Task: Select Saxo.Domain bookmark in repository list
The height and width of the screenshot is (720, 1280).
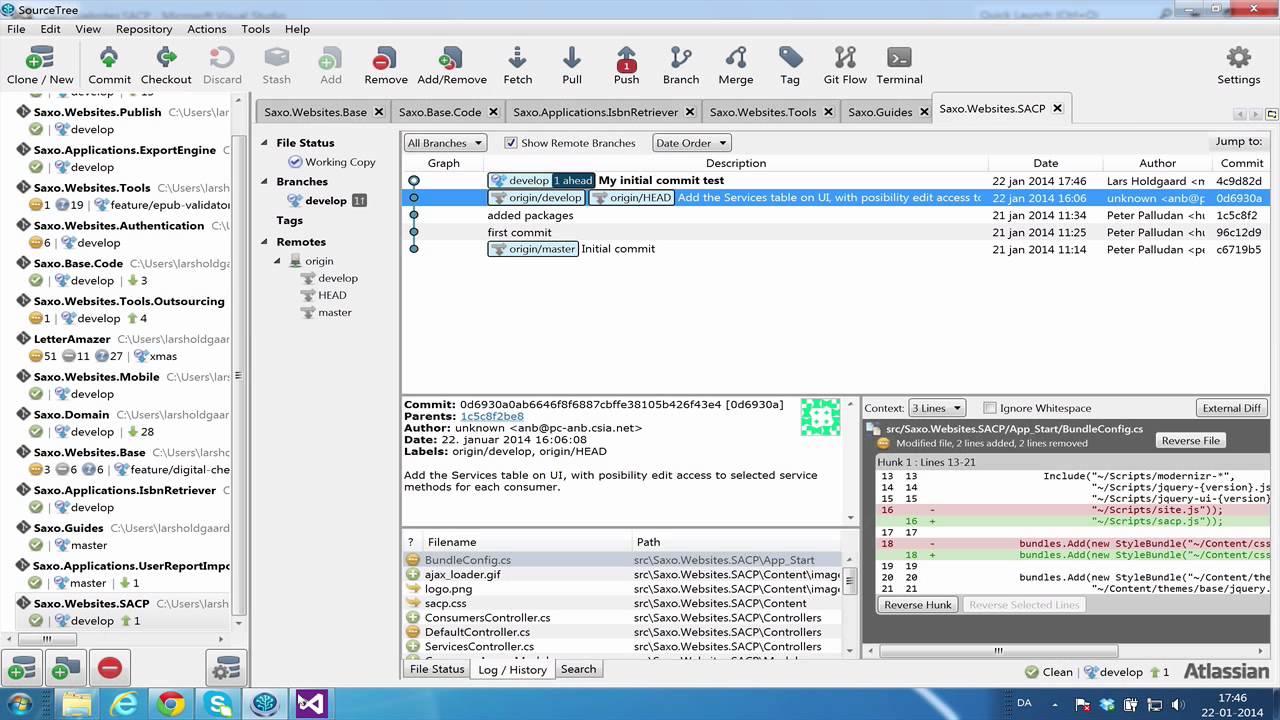Action: coord(71,415)
